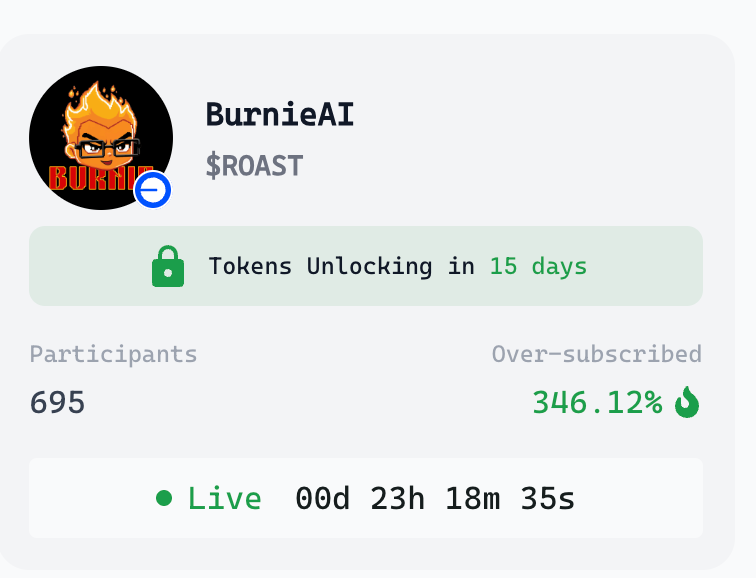Click the 346.12% over-subscribed value
Screen dimensions: 756x578
(597, 403)
